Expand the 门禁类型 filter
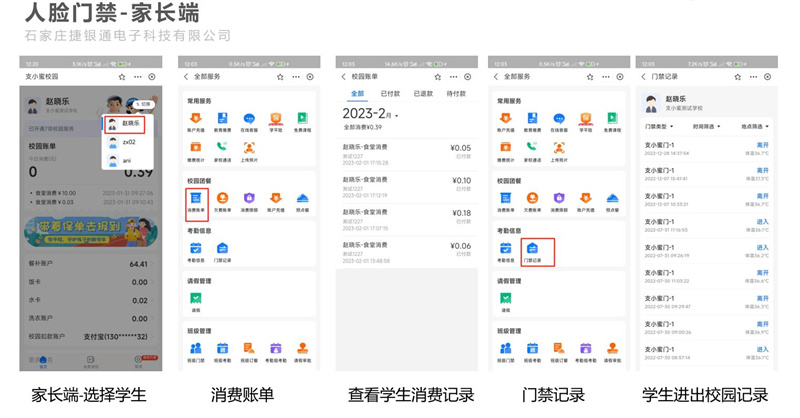This screenshot has height=418, width=800. tap(659, 127)
